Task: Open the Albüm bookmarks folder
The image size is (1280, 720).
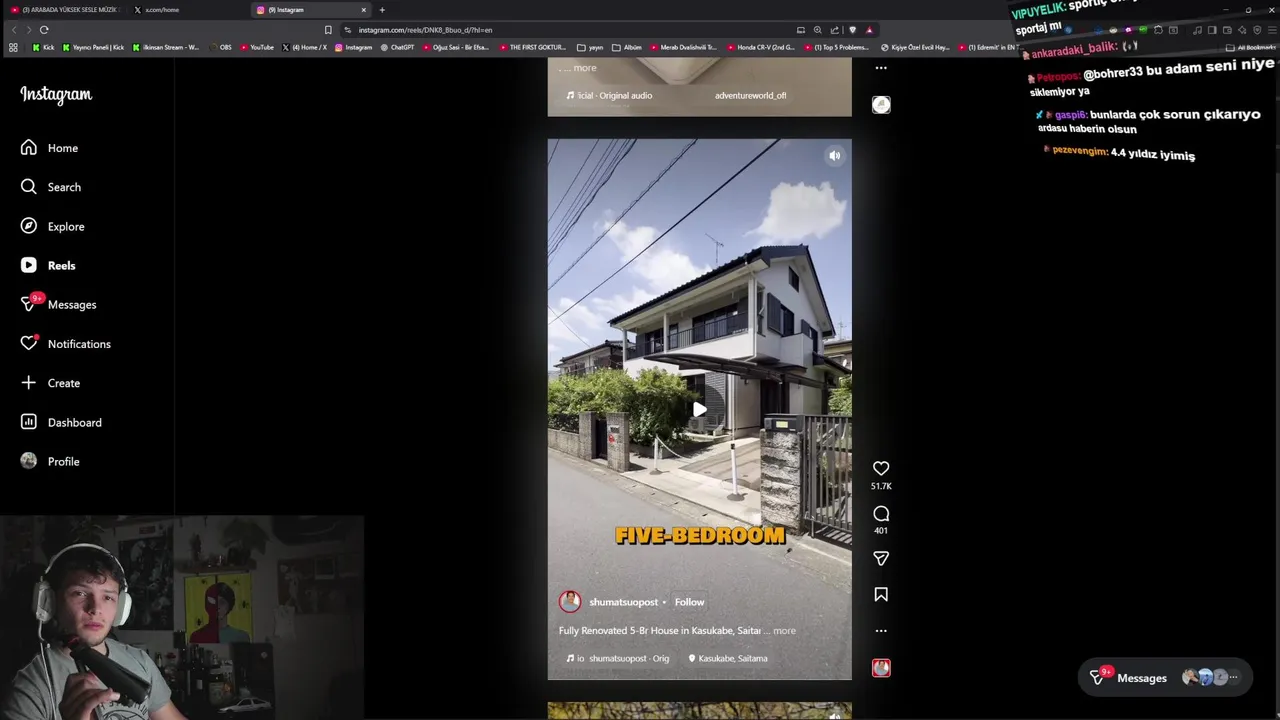Action: coord(627,47)
